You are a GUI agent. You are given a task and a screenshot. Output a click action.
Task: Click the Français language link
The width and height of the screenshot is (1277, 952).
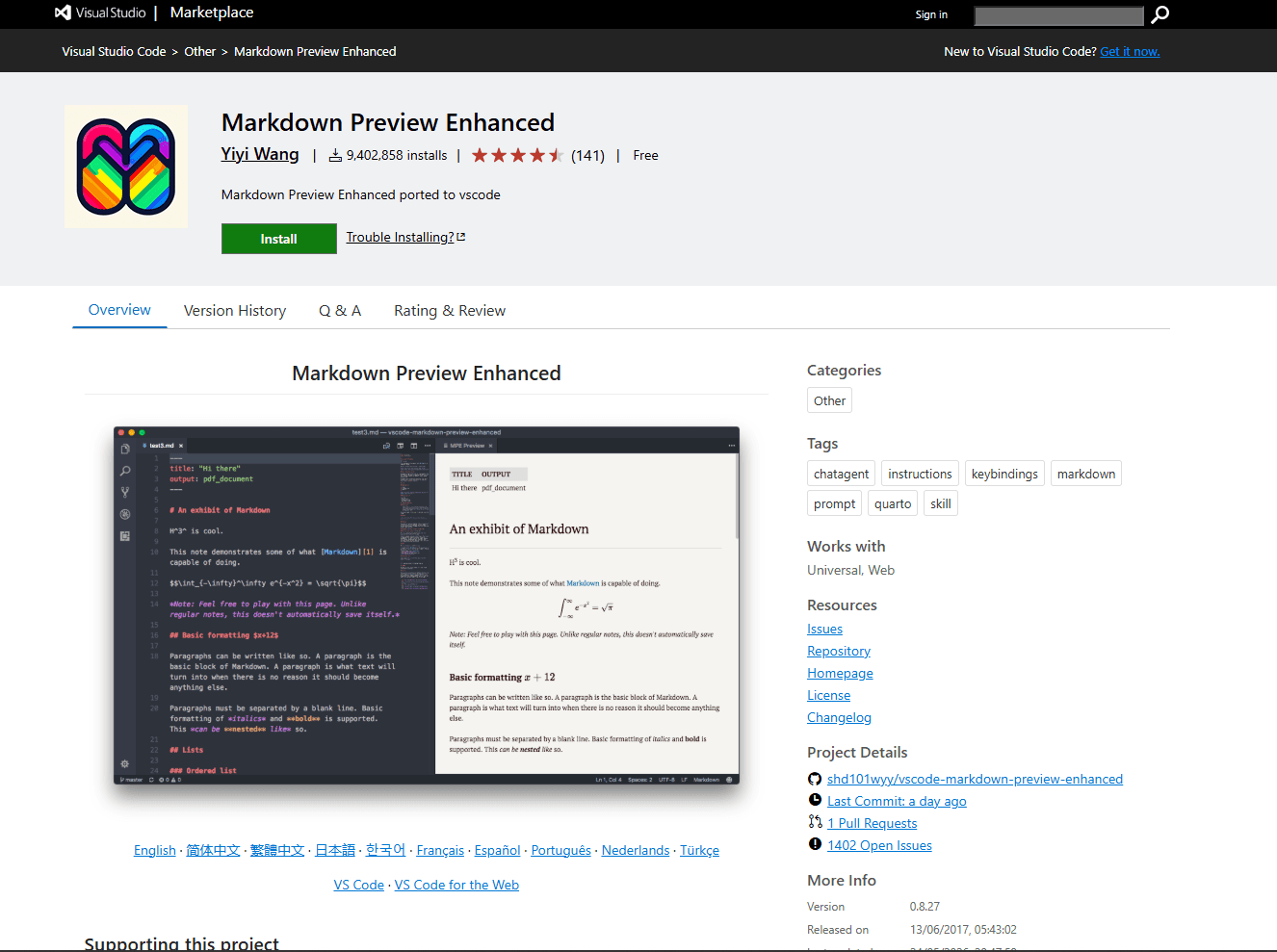440,850
